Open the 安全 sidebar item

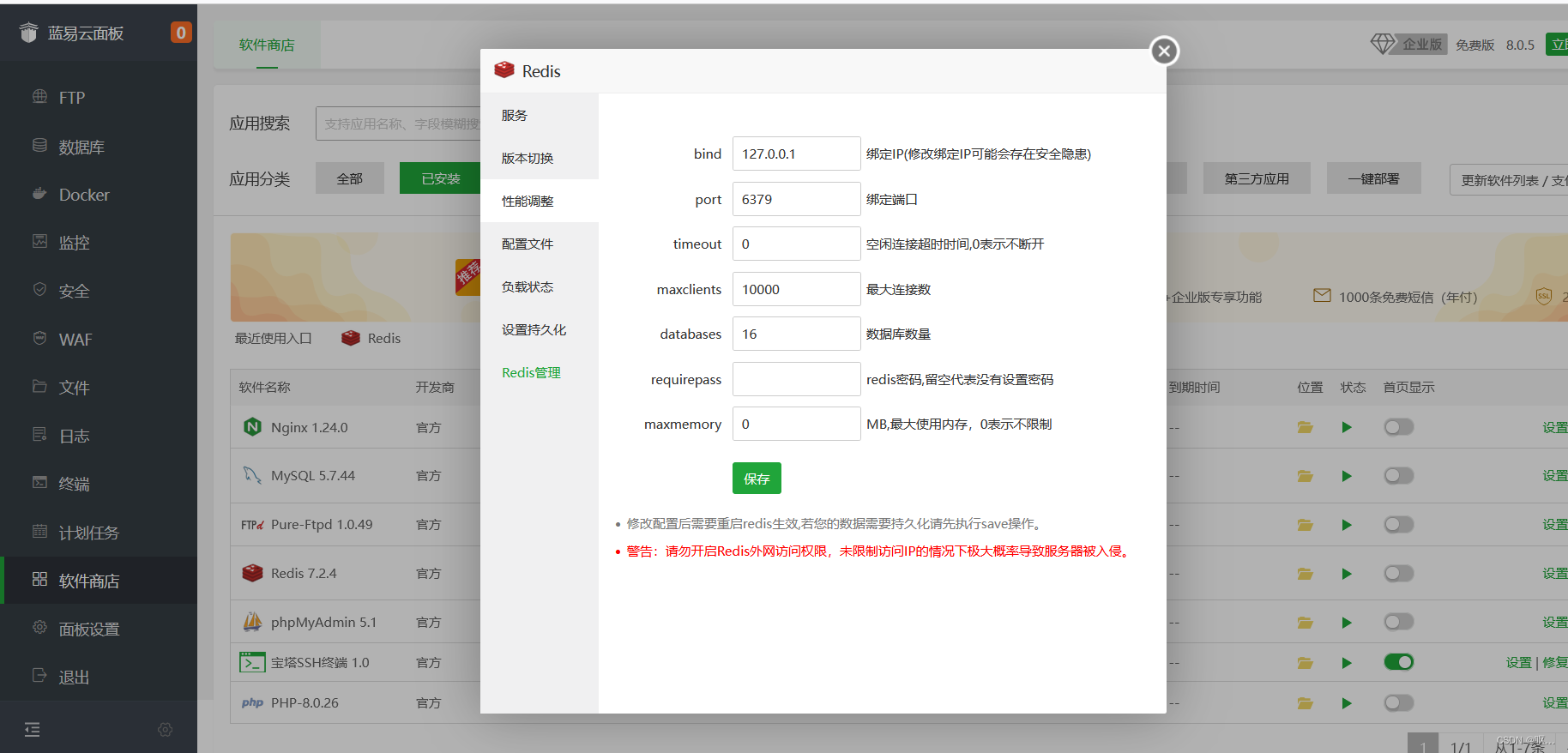click(x=99, y=291)
